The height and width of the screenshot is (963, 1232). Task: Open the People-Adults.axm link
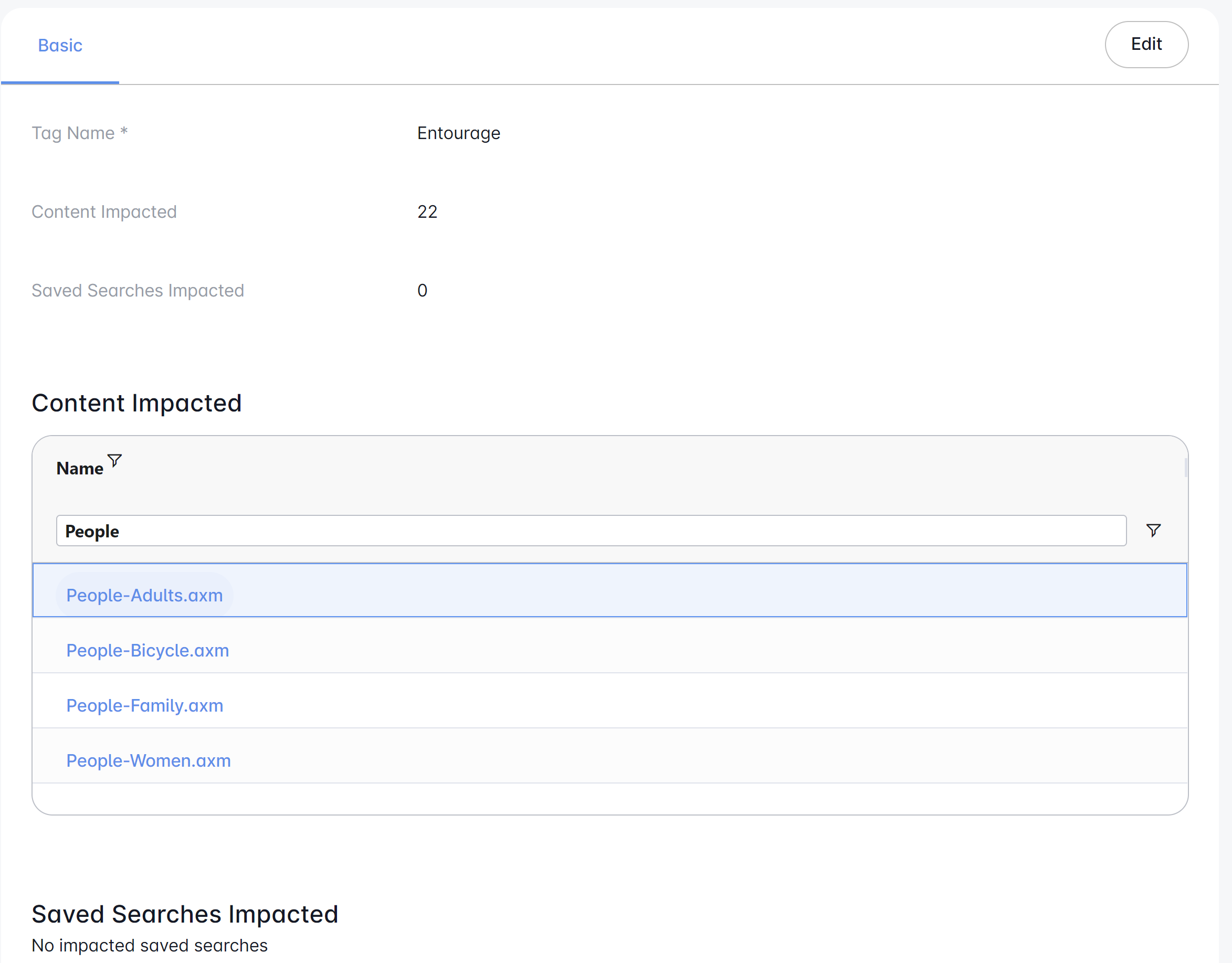click(144, 596)
